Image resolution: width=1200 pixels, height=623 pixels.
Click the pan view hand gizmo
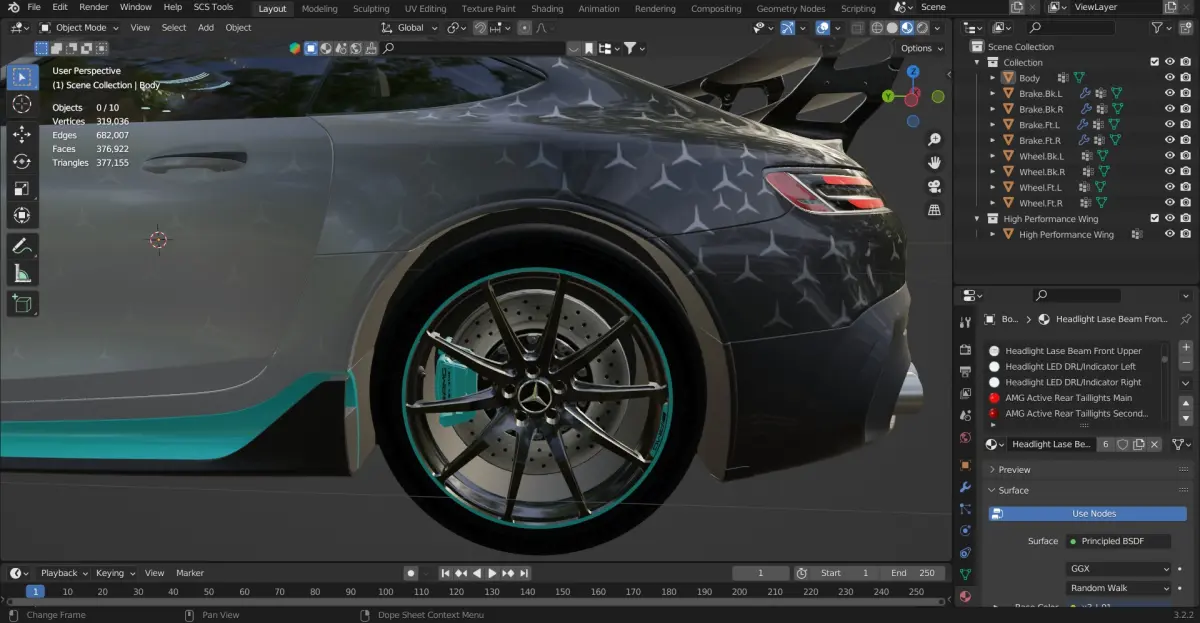click(934, 163)
